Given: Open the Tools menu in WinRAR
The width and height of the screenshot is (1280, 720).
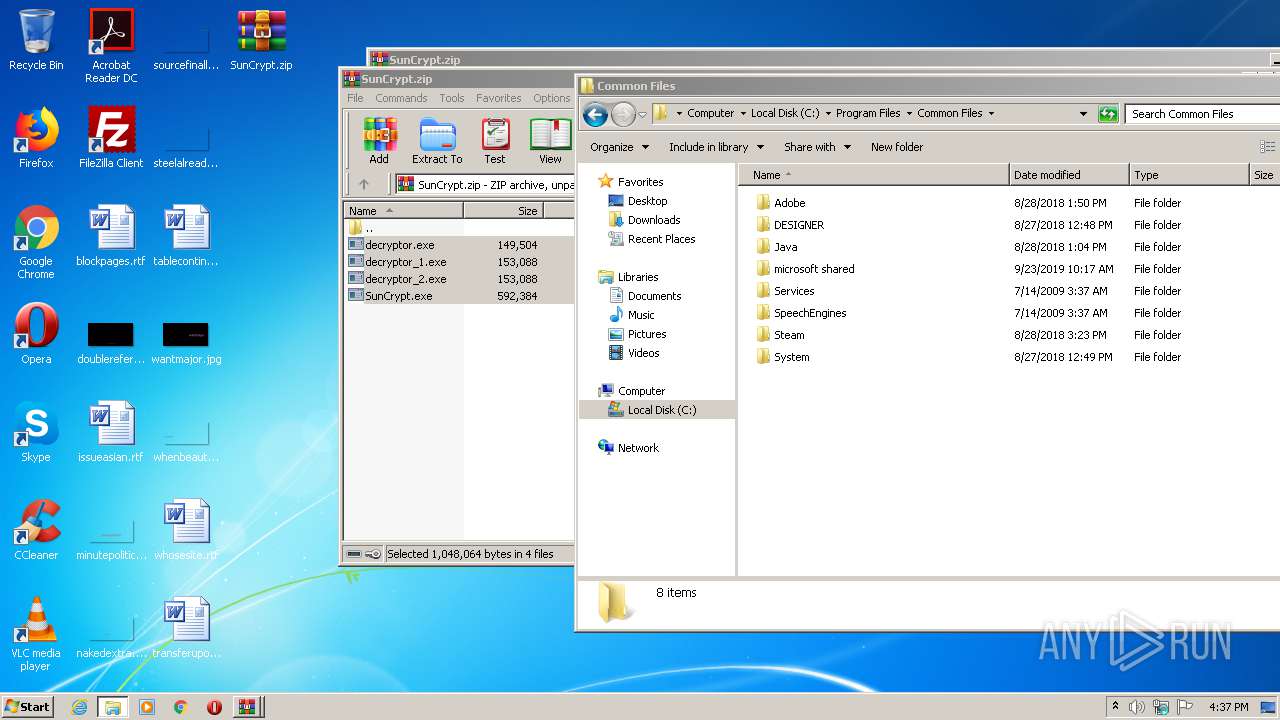Looking at the screenshot, I should point(452,98).
